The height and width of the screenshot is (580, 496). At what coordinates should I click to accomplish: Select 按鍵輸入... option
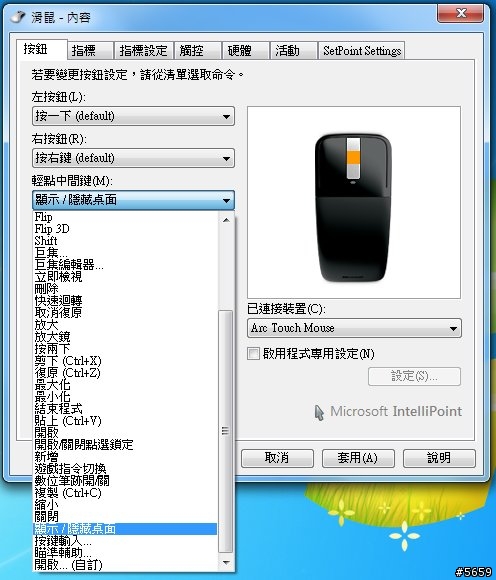125,541
